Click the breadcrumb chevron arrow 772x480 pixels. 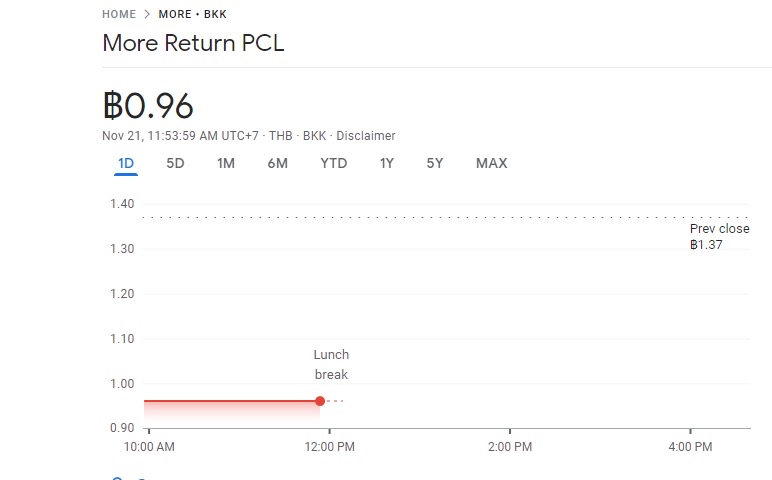coord(147,15)
